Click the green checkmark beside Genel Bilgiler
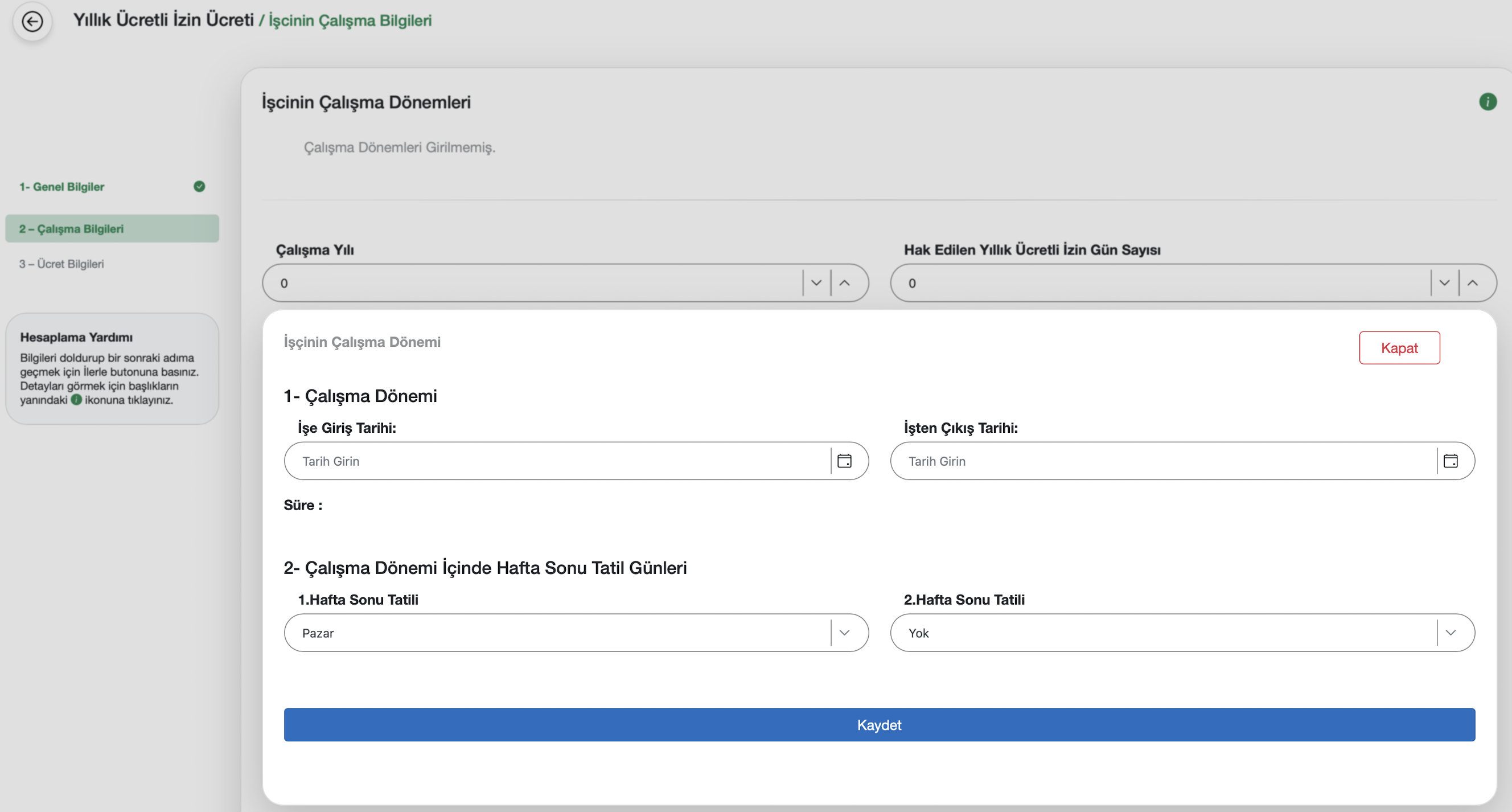This screenshot has height=812, width=1512. click(200, 186)
